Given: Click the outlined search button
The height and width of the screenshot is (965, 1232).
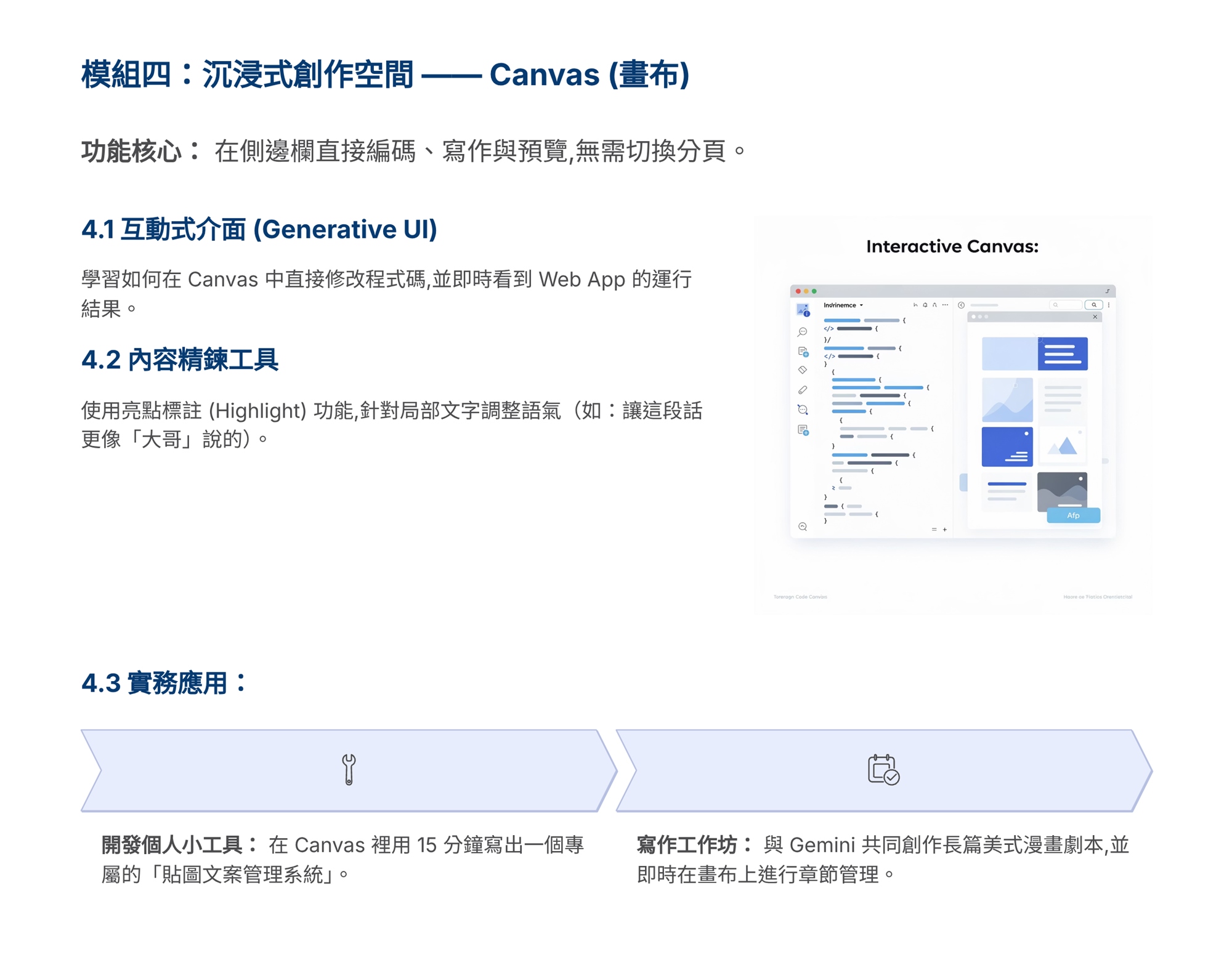Looking at the screenshot, I should (x=1093, y=305).
